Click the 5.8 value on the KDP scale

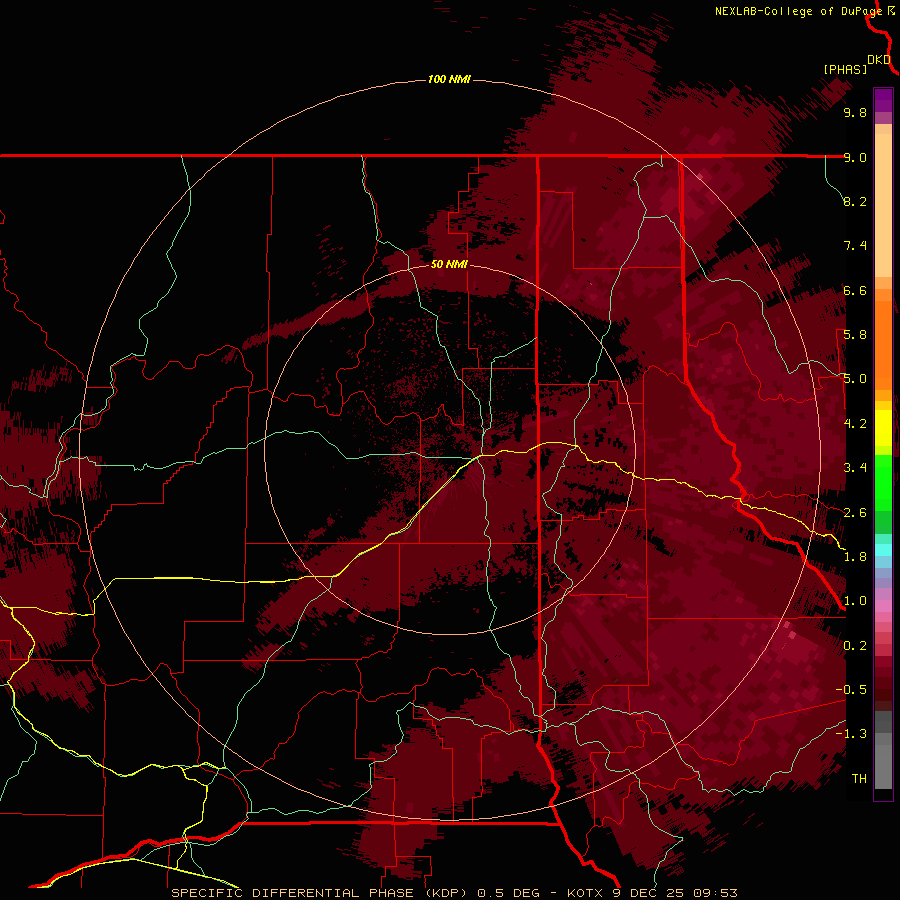coord(855,335)
